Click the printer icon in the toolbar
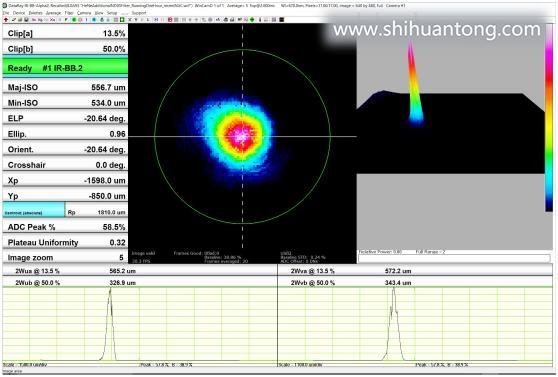Screen dimensions: 558x377 pos(226,20)
